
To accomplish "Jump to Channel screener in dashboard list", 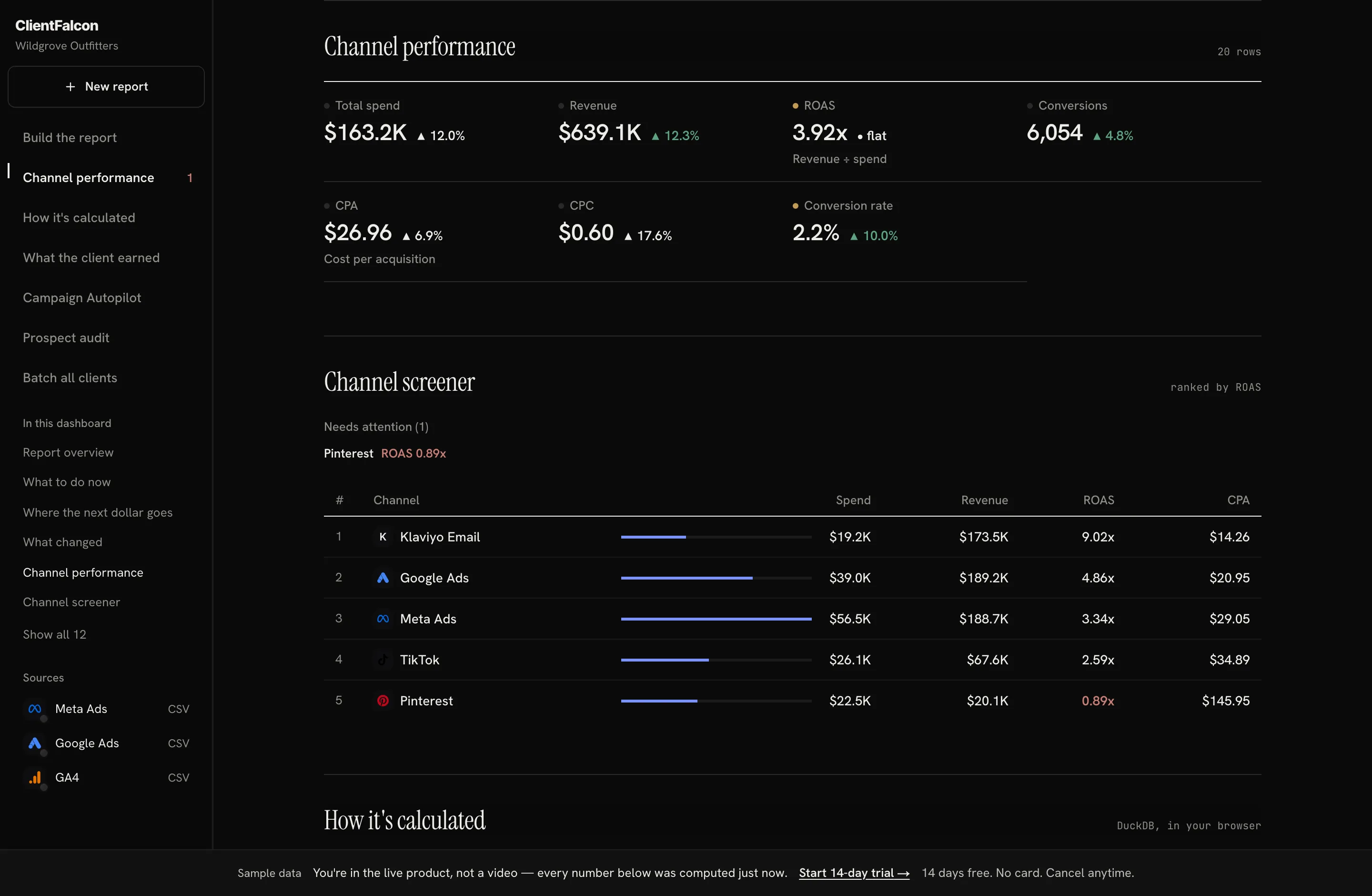I will 71,602.
